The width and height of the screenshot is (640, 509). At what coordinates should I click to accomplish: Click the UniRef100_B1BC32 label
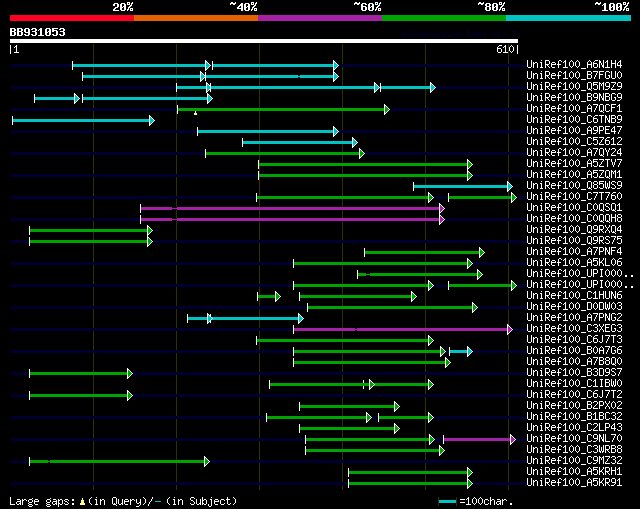(x=574, y=417)
